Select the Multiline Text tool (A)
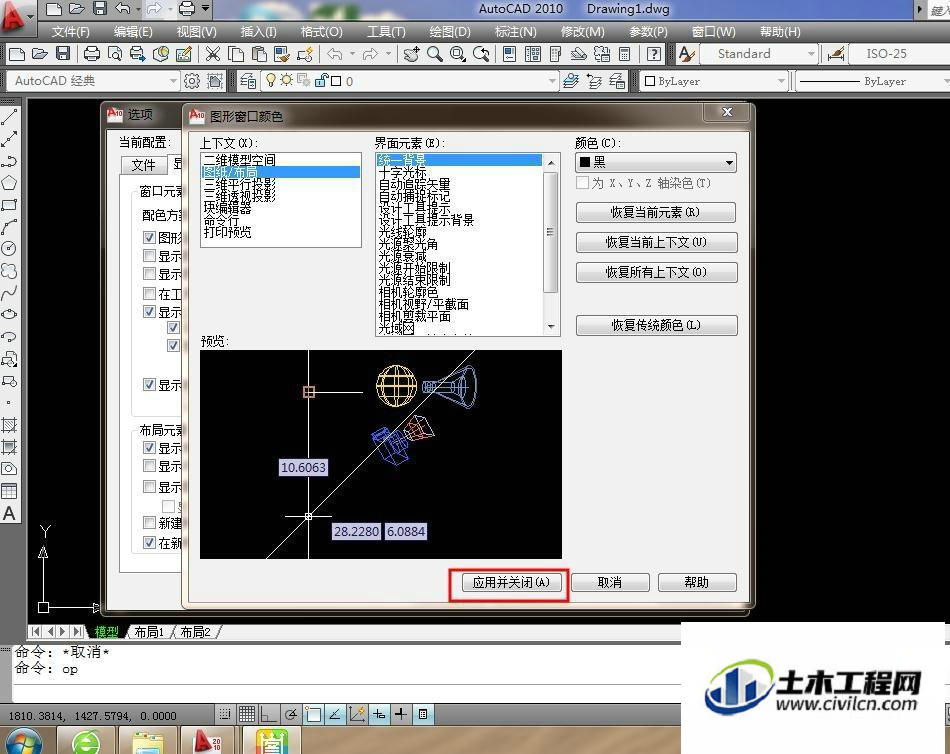The height and width of the screenshot is (754, 950). 8,513
